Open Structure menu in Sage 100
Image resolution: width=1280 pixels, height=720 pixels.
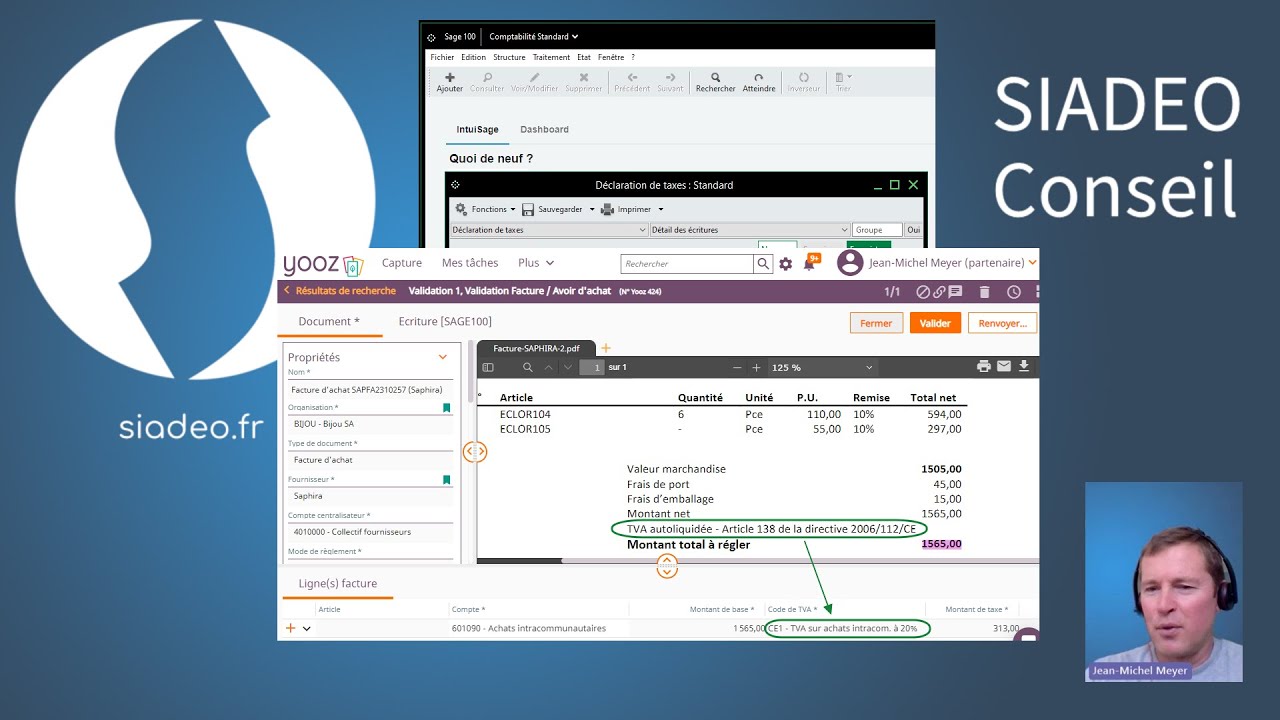click(509, 57)
